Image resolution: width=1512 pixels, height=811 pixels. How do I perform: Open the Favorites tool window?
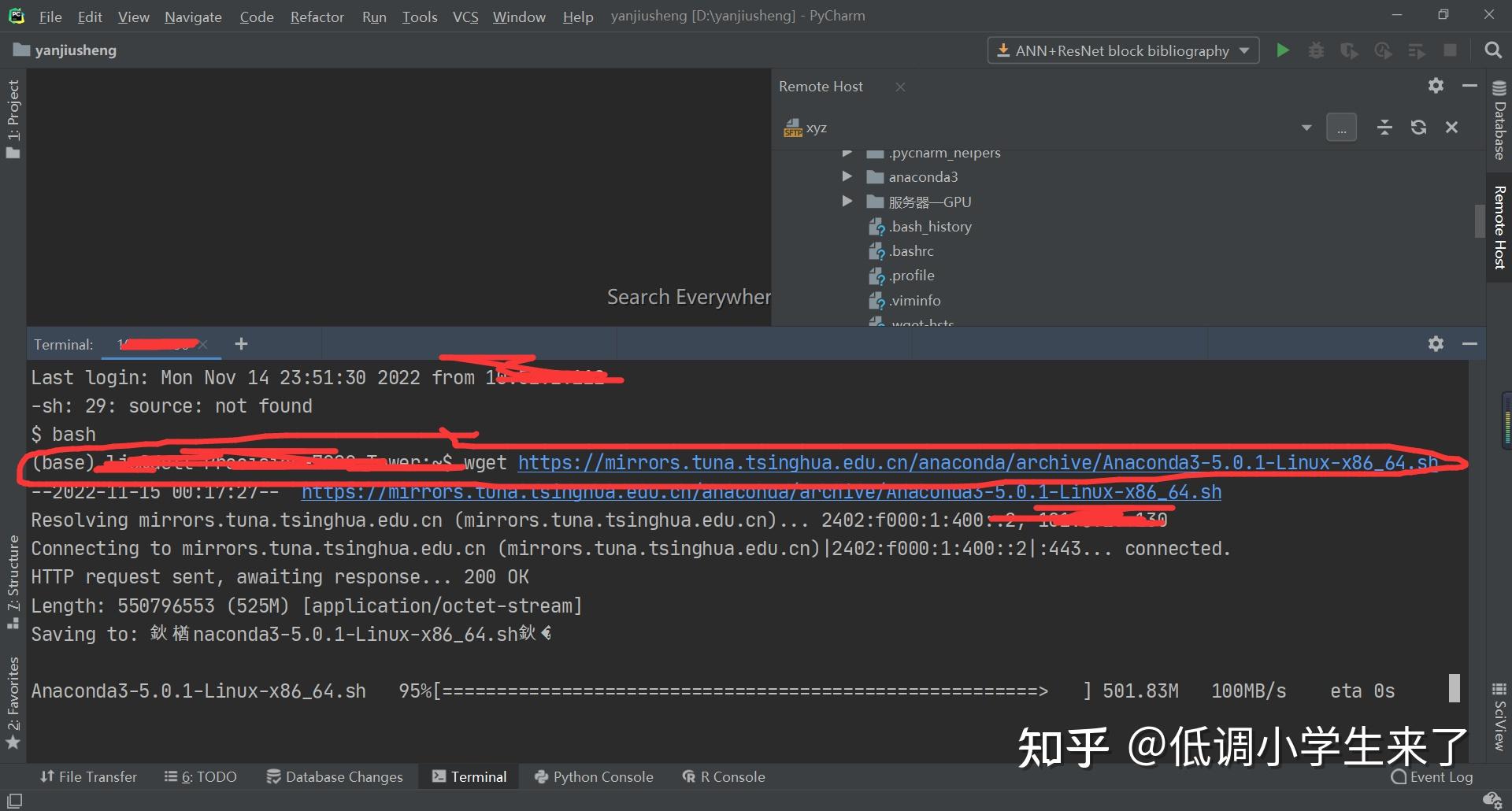(13, 702)
